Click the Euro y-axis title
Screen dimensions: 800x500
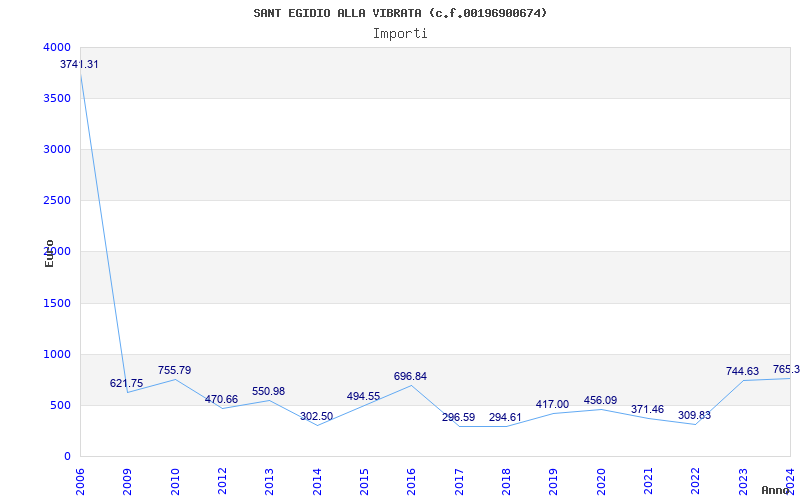(49, 253)
